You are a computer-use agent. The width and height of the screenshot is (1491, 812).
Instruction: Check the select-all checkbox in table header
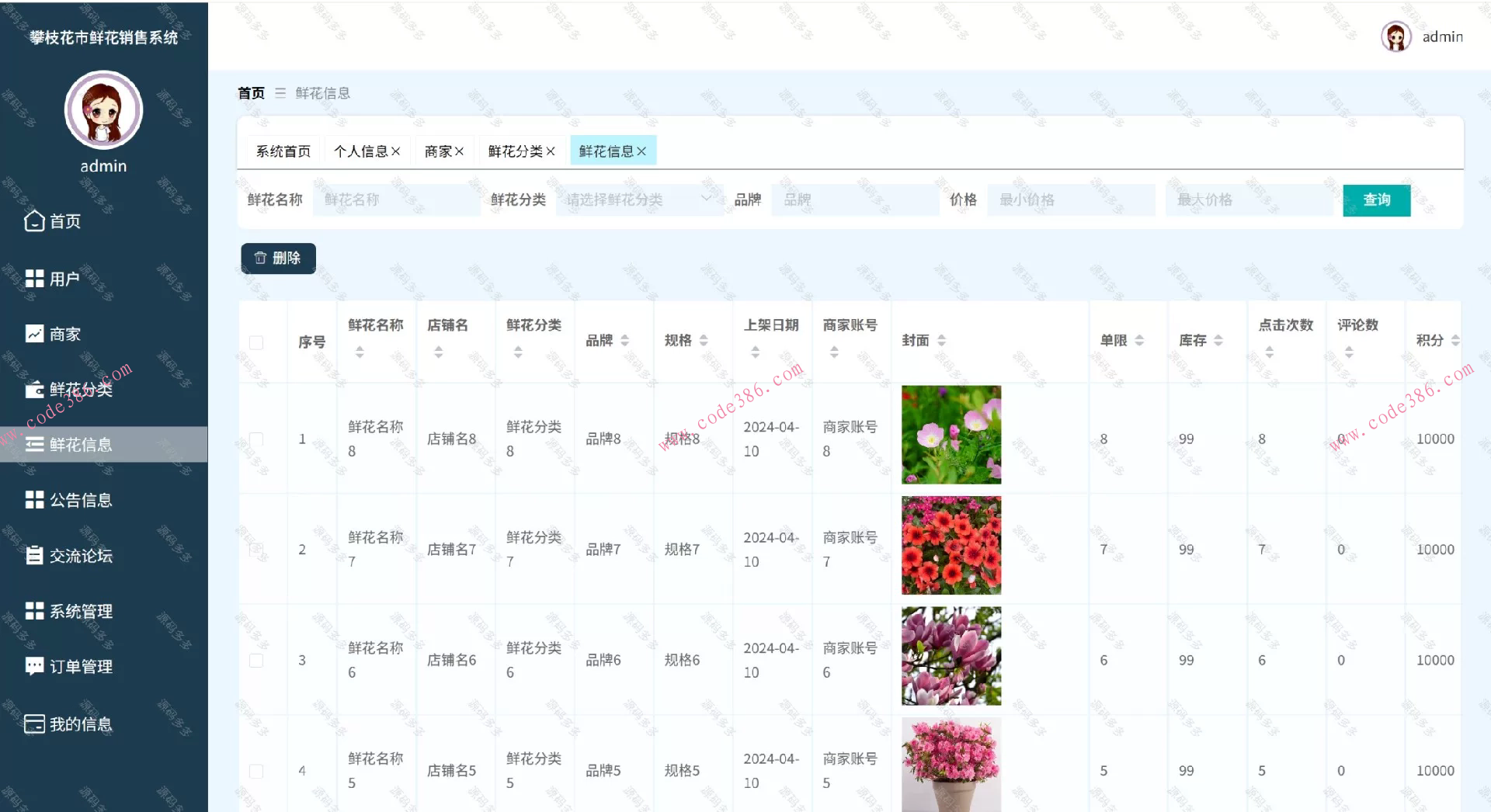coord(257,342)
